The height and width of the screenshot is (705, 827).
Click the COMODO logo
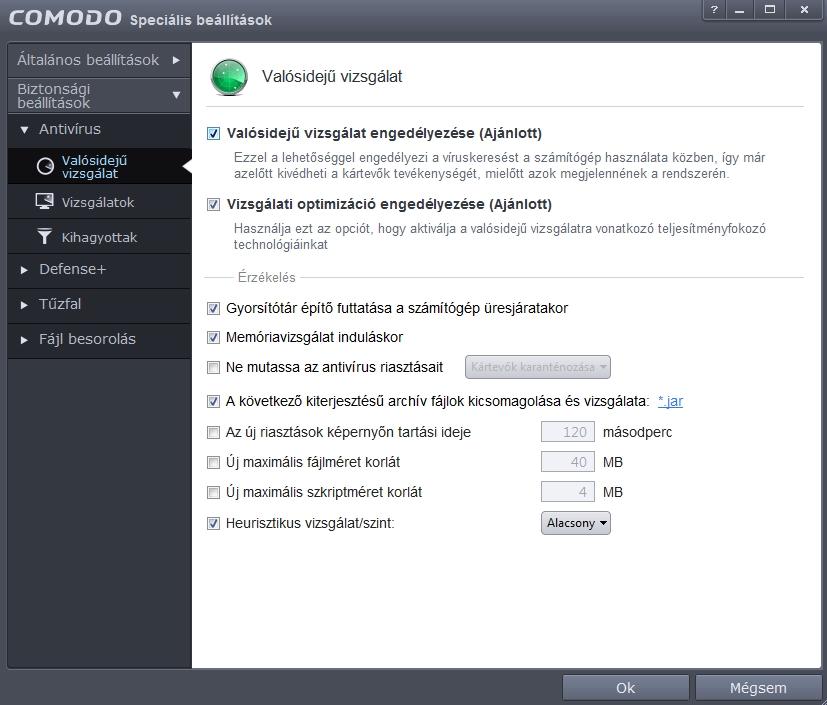tap(65, 18)
